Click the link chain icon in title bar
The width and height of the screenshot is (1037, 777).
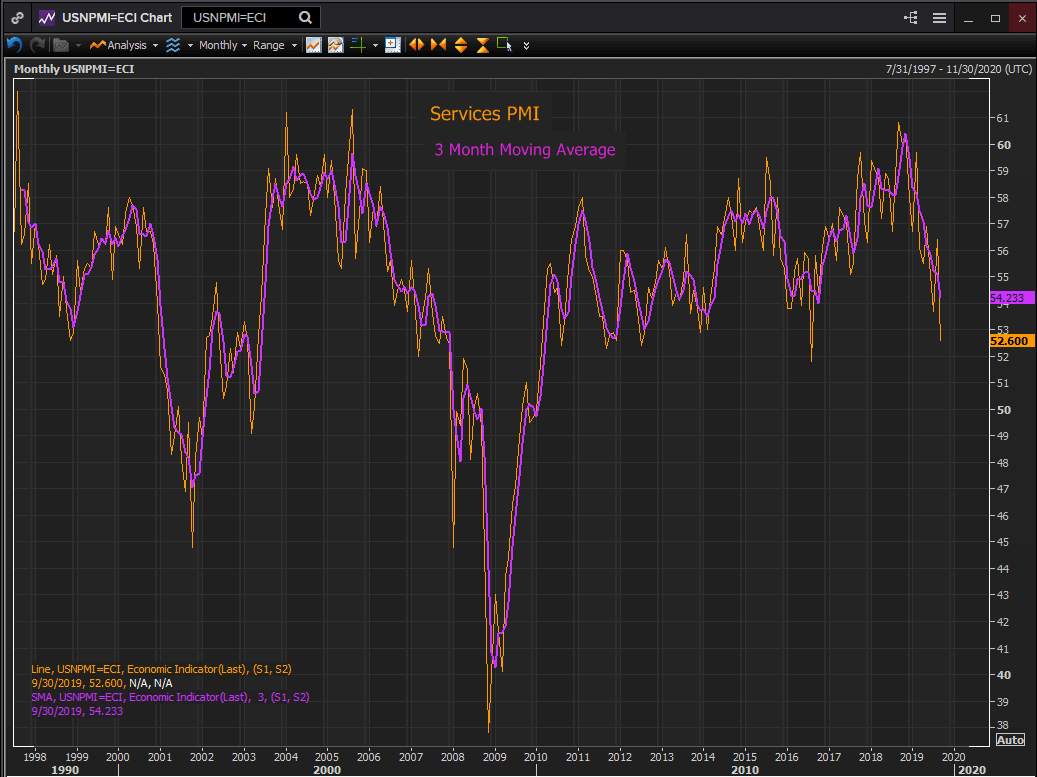click(x=17, y=17)
